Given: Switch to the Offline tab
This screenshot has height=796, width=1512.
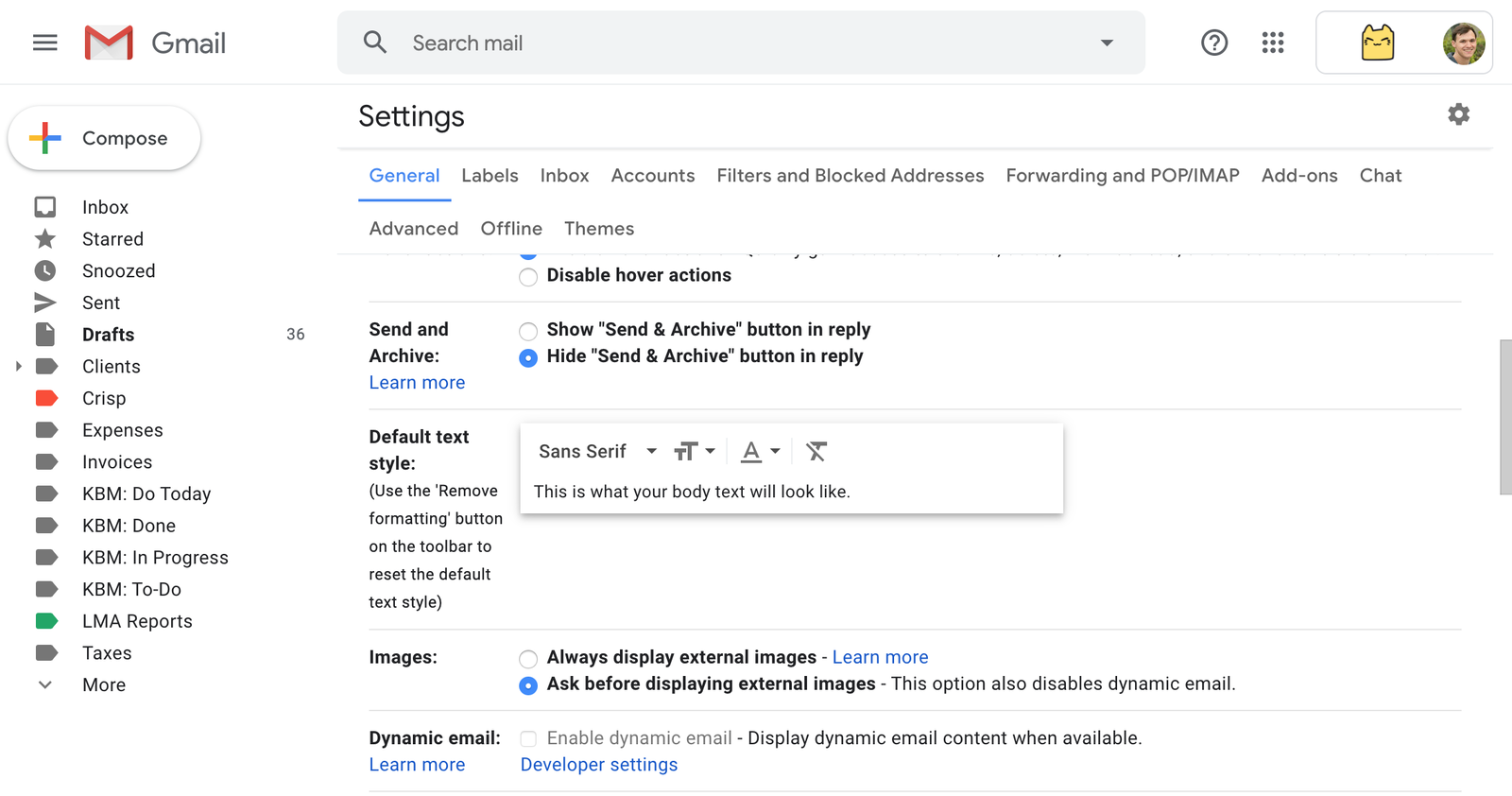Looking at the screenshot, I should coord(511,229).
